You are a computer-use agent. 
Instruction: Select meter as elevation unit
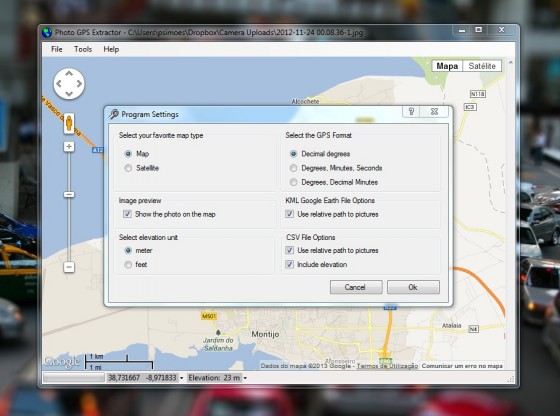pyautogui.click(x=128, y=250)
